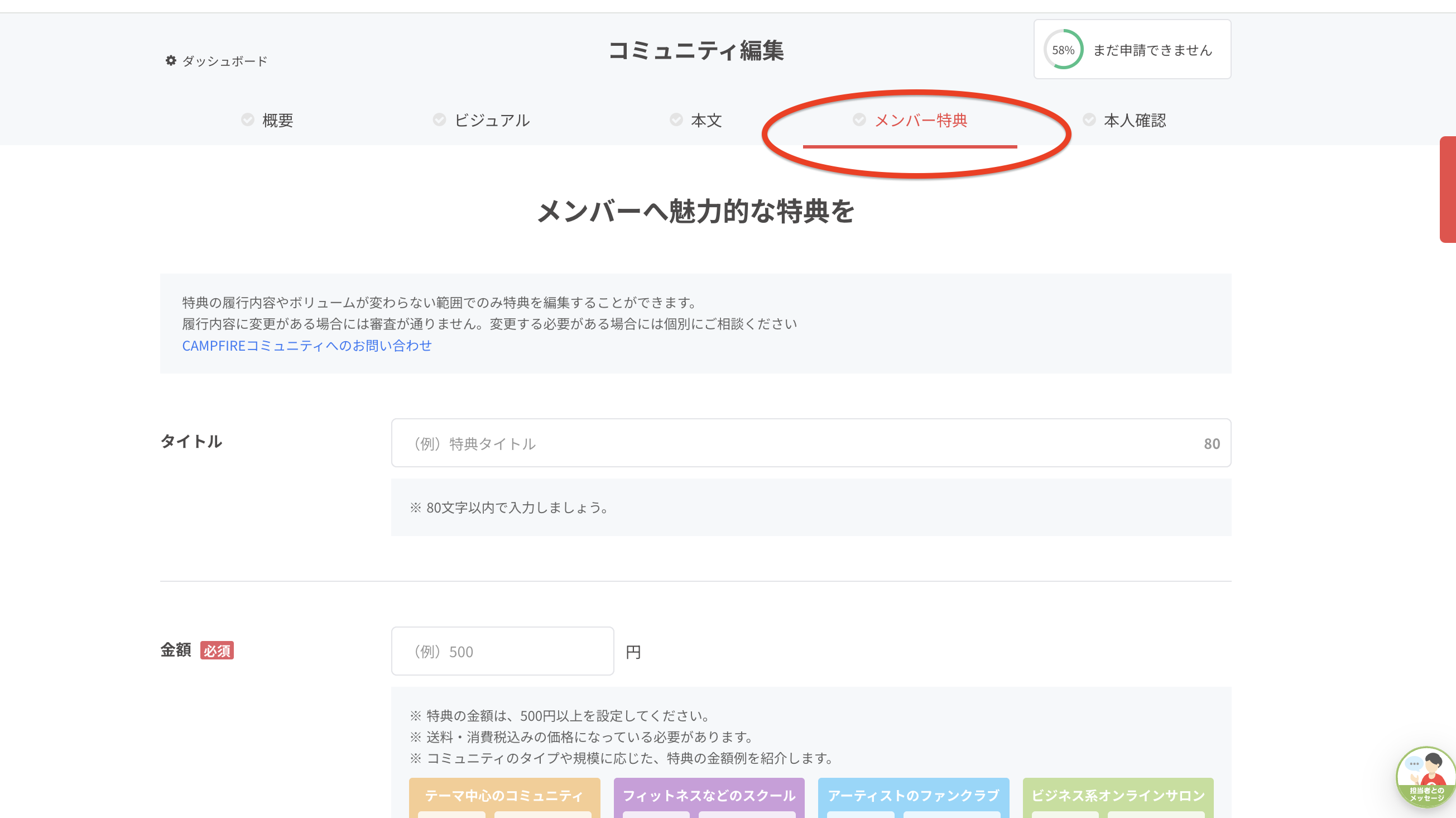
Task: Click checkmark icon beside 概要 tab
Action: (248, 120)
